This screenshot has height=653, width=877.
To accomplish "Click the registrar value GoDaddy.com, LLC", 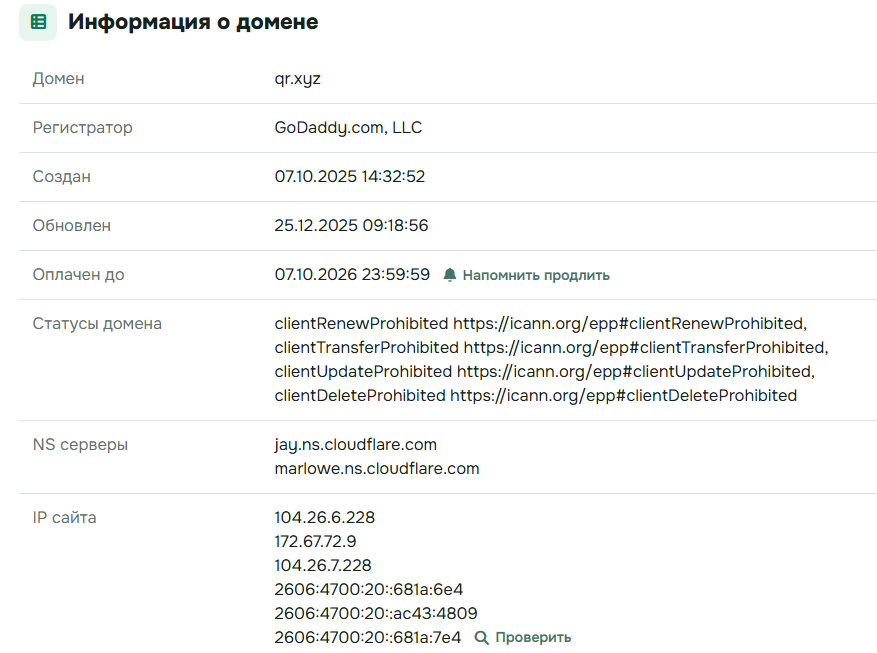I will tap(348, 127).
